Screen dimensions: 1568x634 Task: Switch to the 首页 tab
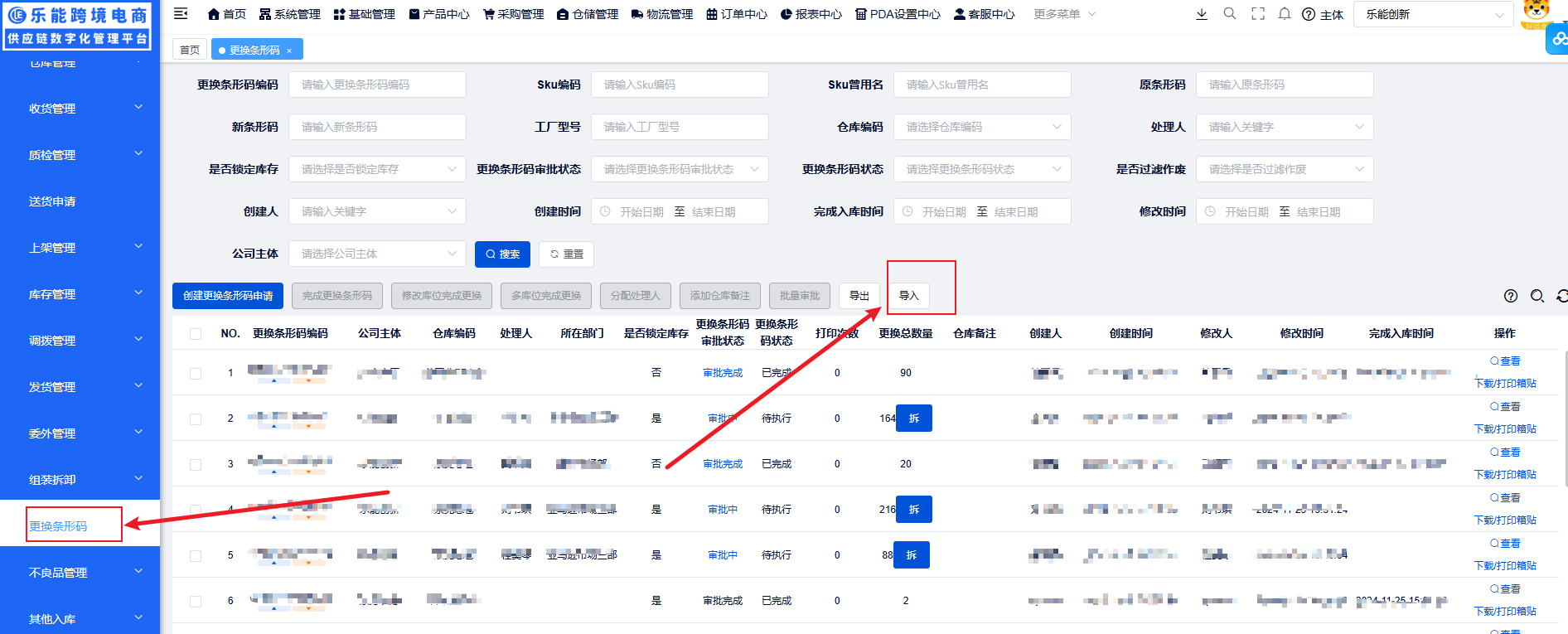tap(190, 50)
